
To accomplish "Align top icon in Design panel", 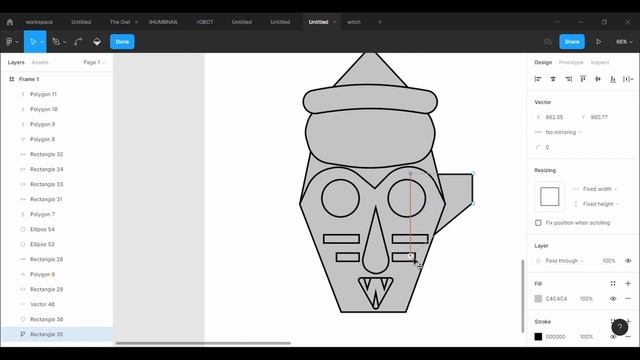I will [x=583, y=79].
